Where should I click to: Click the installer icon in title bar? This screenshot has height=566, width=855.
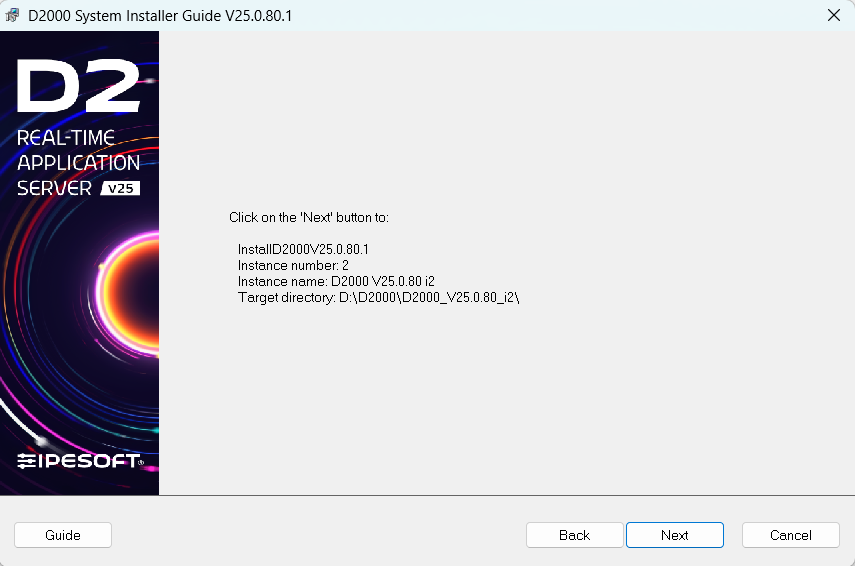tap(13, 16)
